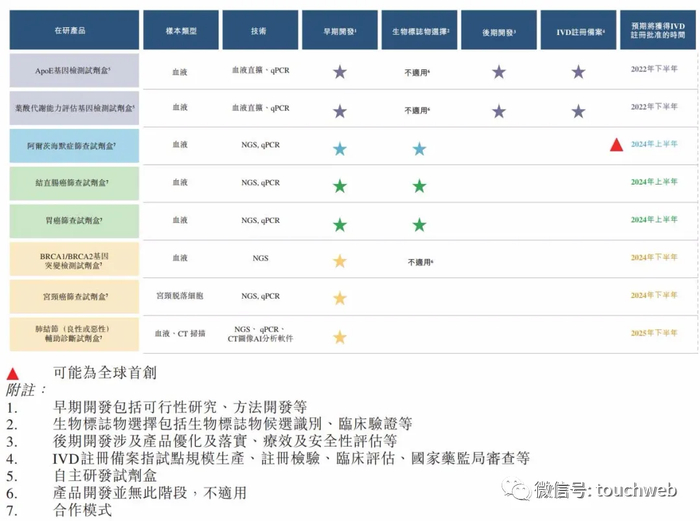The width and height of the screenshot is (700, 521).
Task: Select the 胃癌篩查試劑盒 product cell
Action: click(x=74, y=221)
